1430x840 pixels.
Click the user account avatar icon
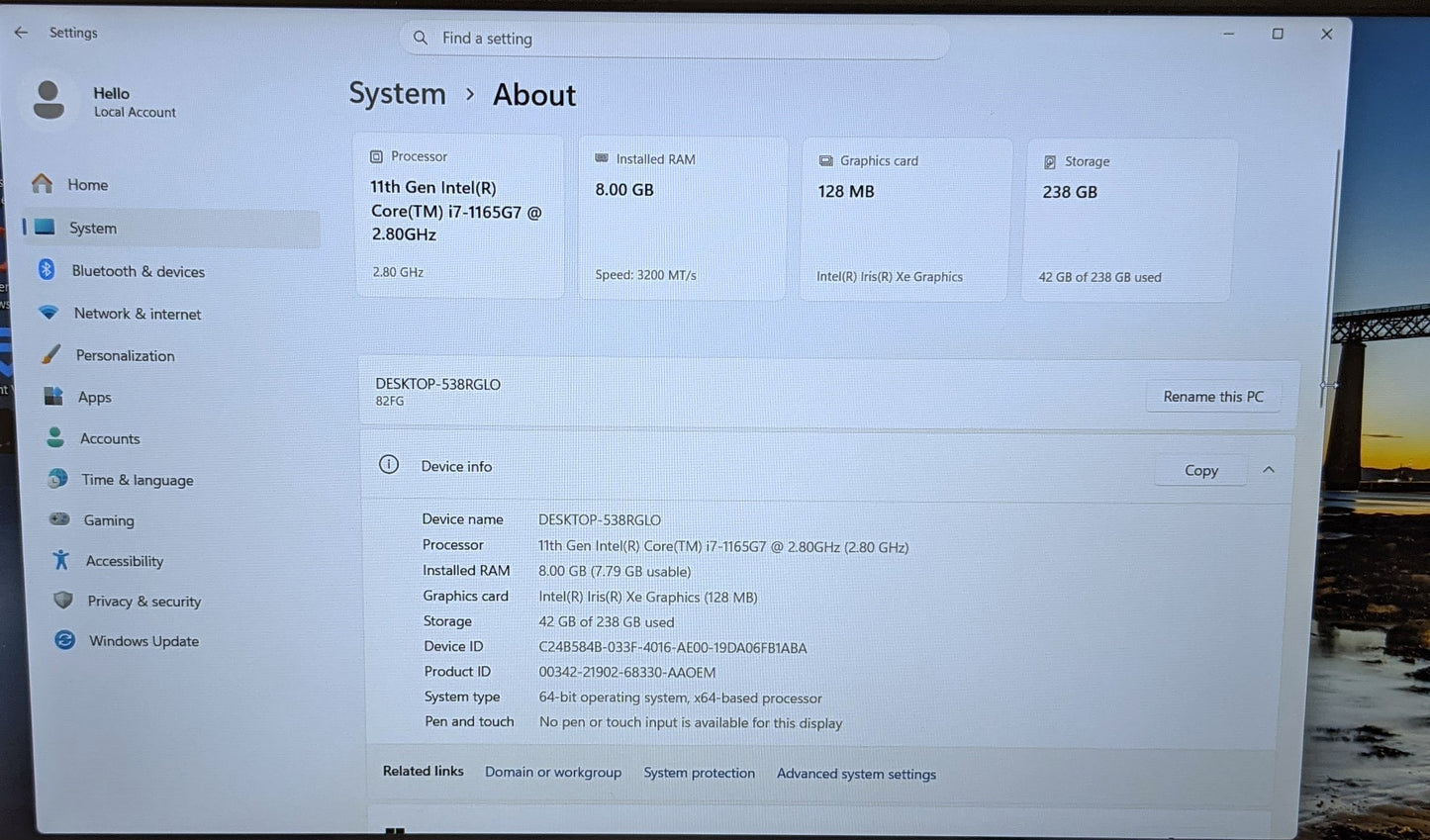(x=48, y=101)
